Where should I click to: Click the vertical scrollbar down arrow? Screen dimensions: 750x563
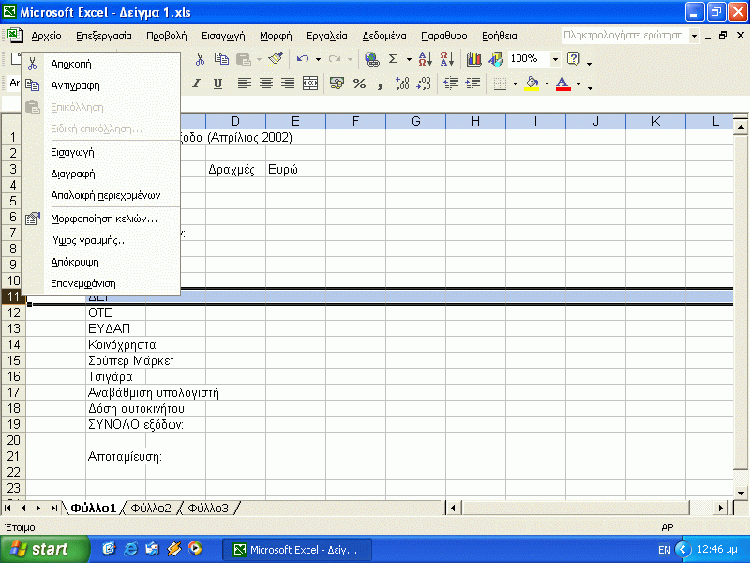coord(740,493)
